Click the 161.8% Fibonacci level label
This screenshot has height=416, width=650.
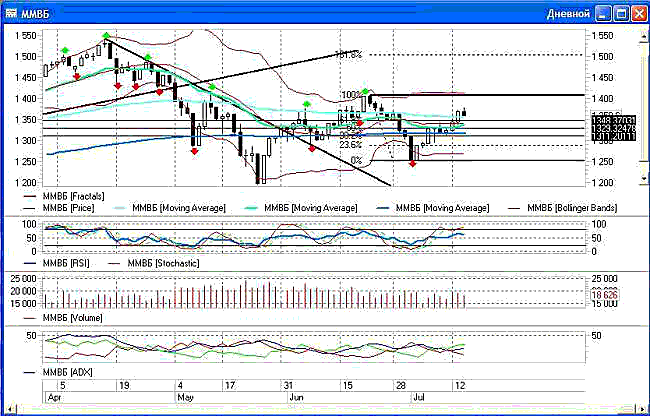point(348,55)
